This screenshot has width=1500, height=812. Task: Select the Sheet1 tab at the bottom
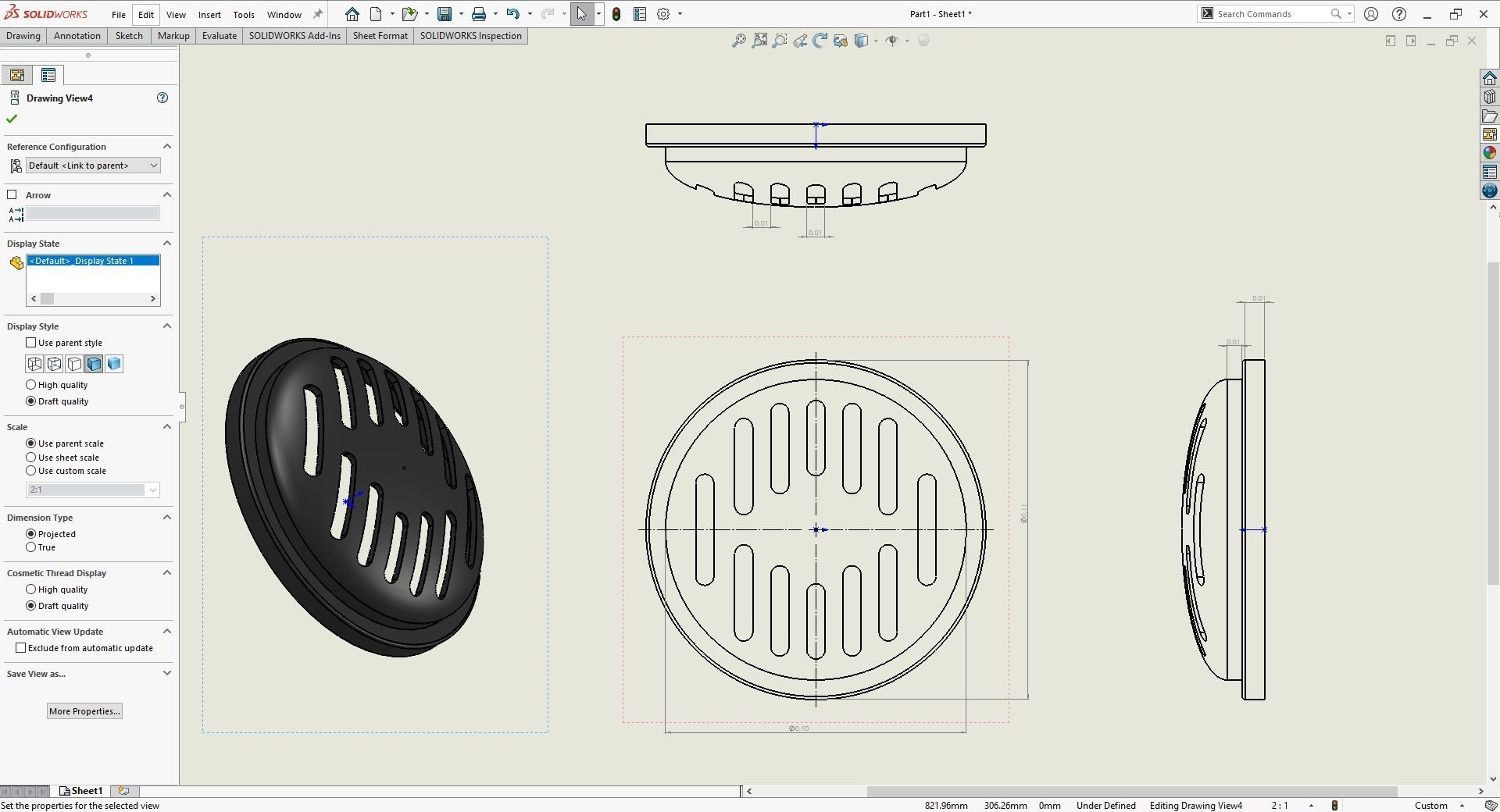[x=81, y=791]
